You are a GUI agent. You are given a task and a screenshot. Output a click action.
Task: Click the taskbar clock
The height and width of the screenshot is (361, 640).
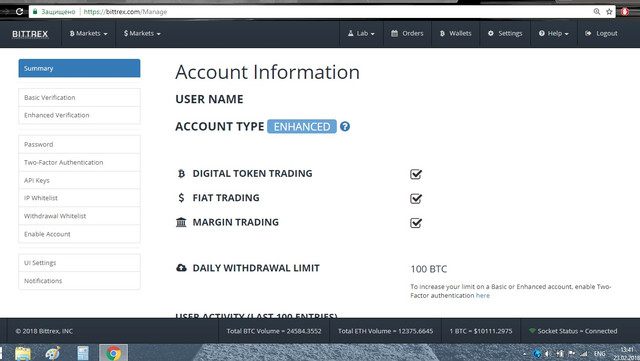(627, 353)
